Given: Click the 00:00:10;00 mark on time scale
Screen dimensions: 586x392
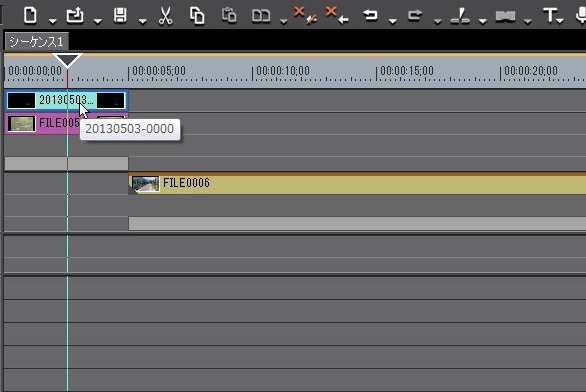Looking at the screenshot, I should (283, 71).
